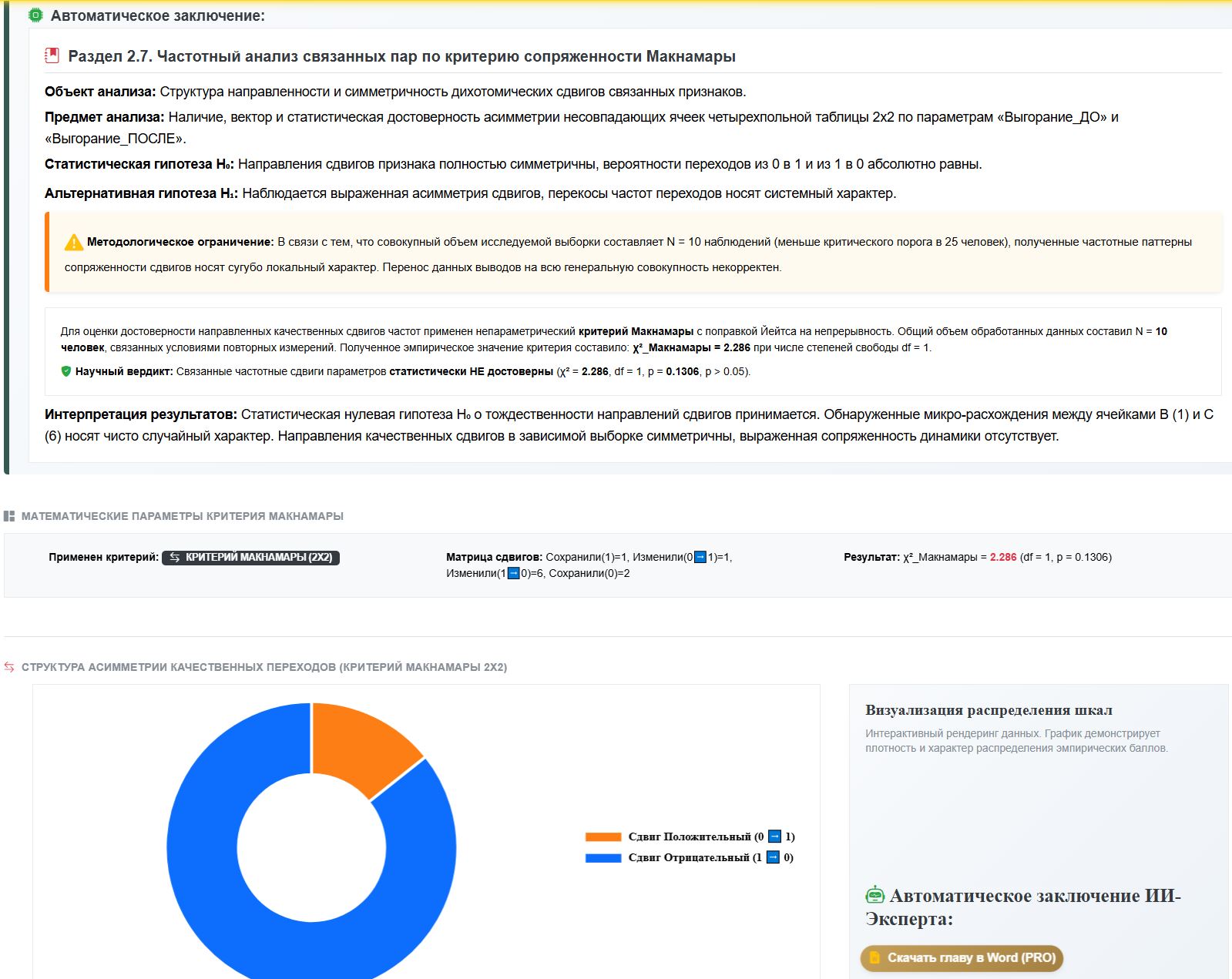1232x979 pixels.
Task: Click bold text статистически НЕ достоверны
Action: click(472, 371)
